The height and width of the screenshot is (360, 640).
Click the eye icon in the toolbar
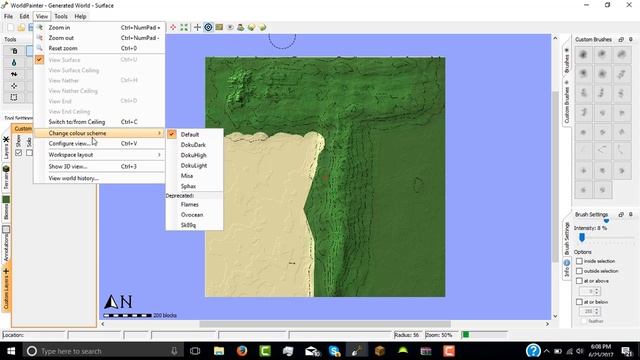(230, 27)
